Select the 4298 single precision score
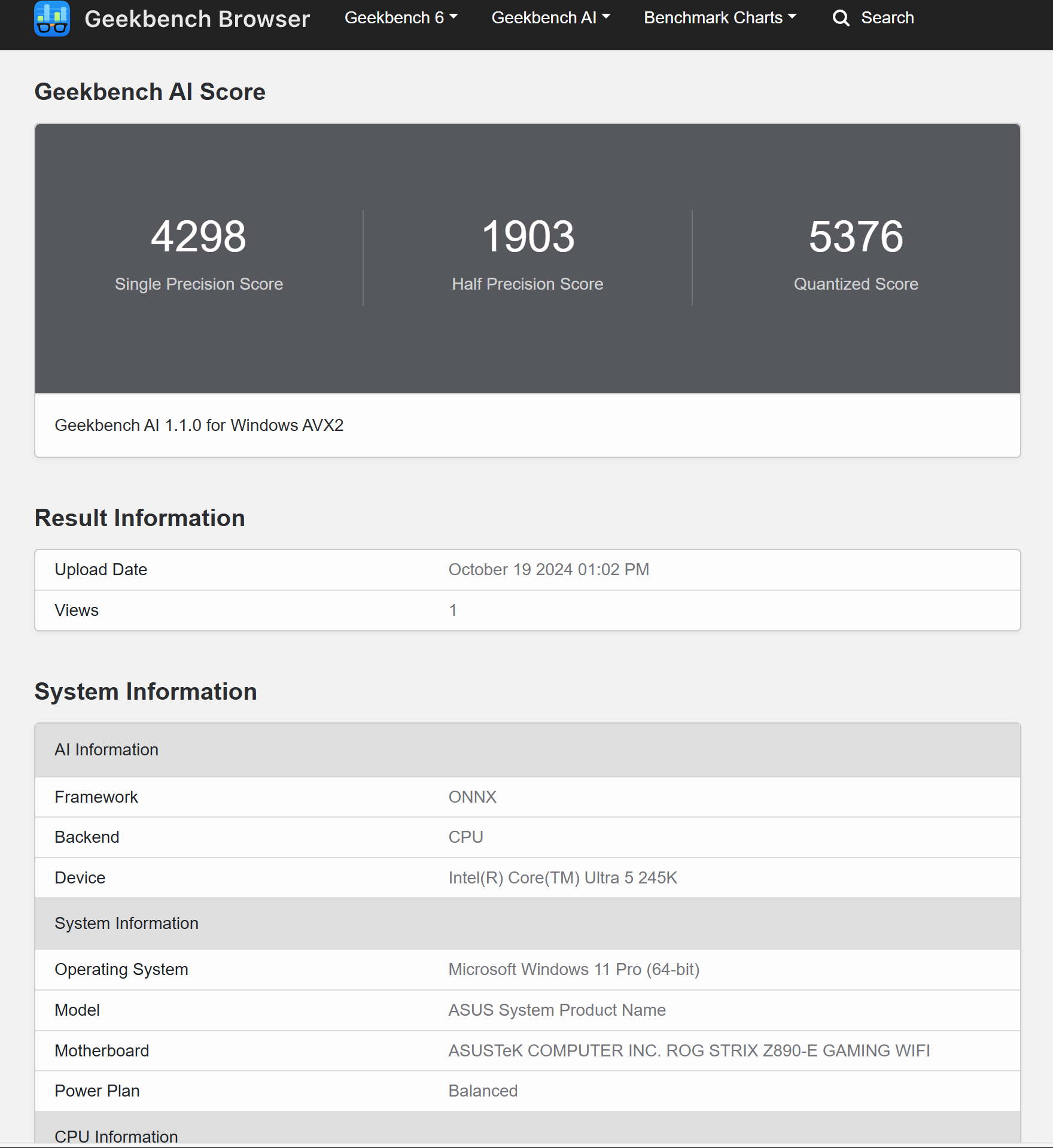Viewport: 1053px width, 1148px height. point(199,236)
